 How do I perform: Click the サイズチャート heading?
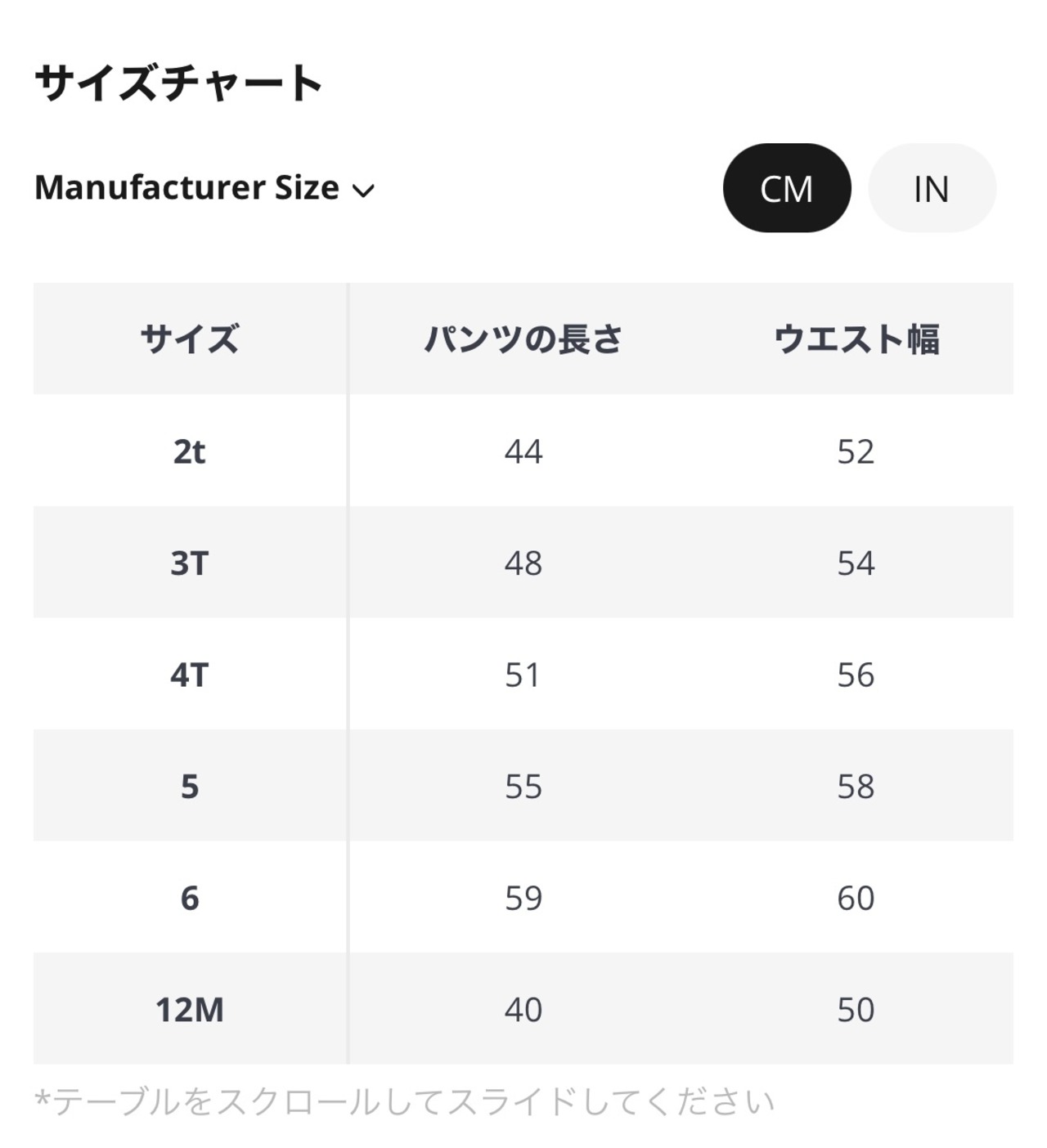(178, 83)
